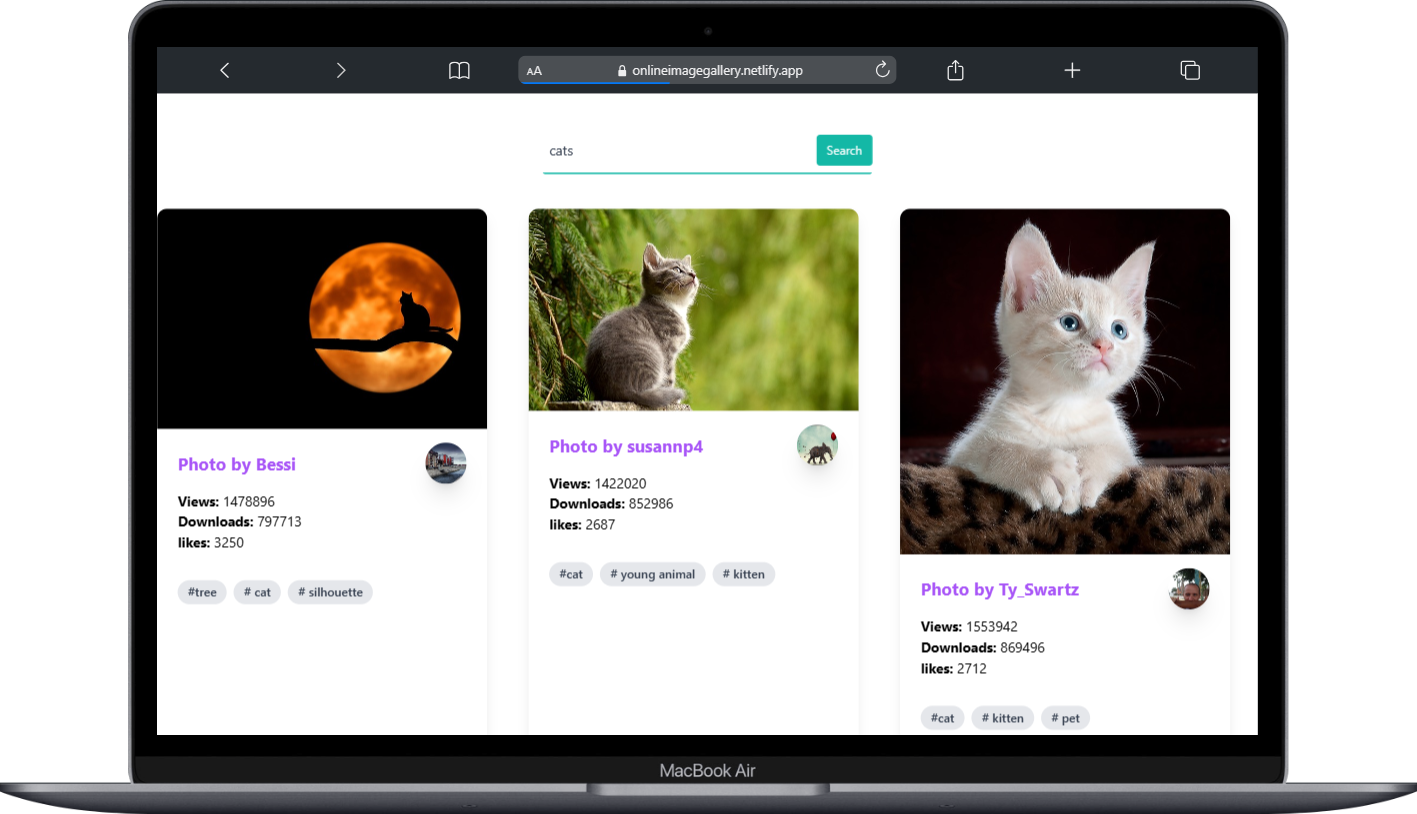Click the onlineimagegallery.netlify.app address field

(707, 70)
